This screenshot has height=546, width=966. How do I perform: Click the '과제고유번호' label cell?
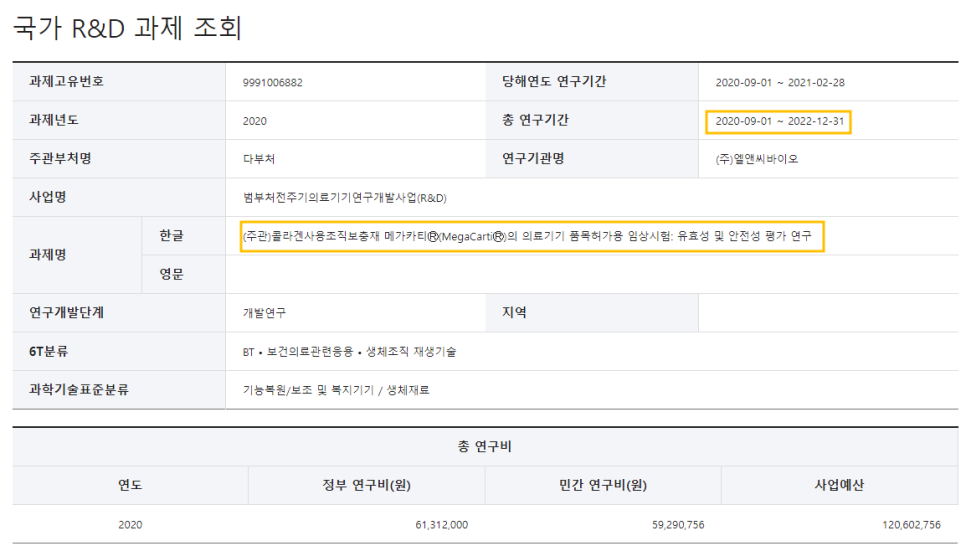[x=119, y=81]
